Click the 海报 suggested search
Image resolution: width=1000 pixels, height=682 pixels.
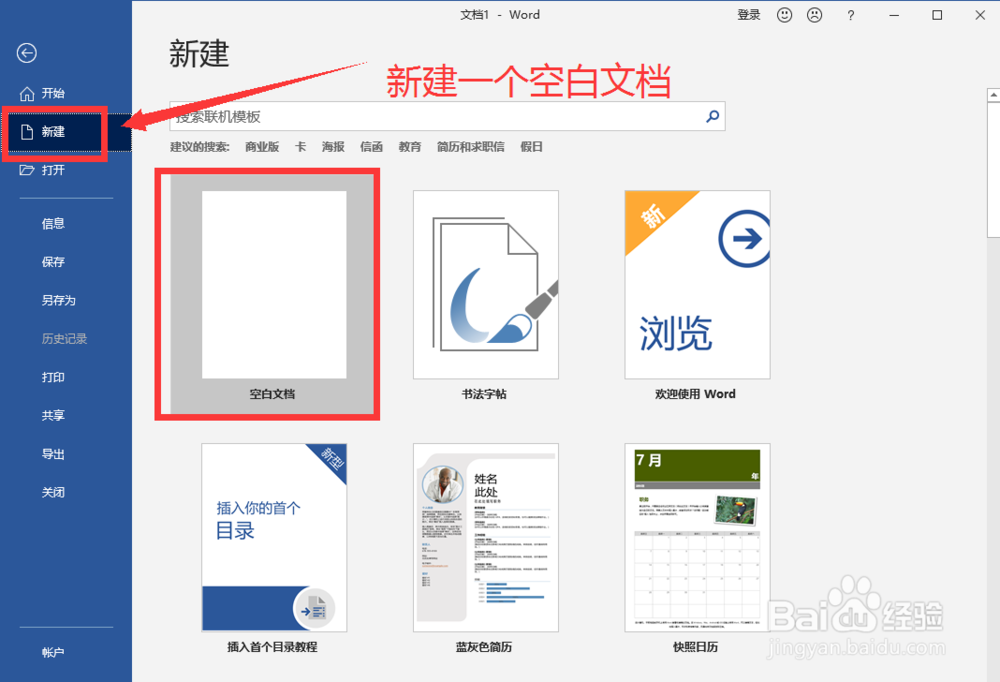tap(333, 147)
